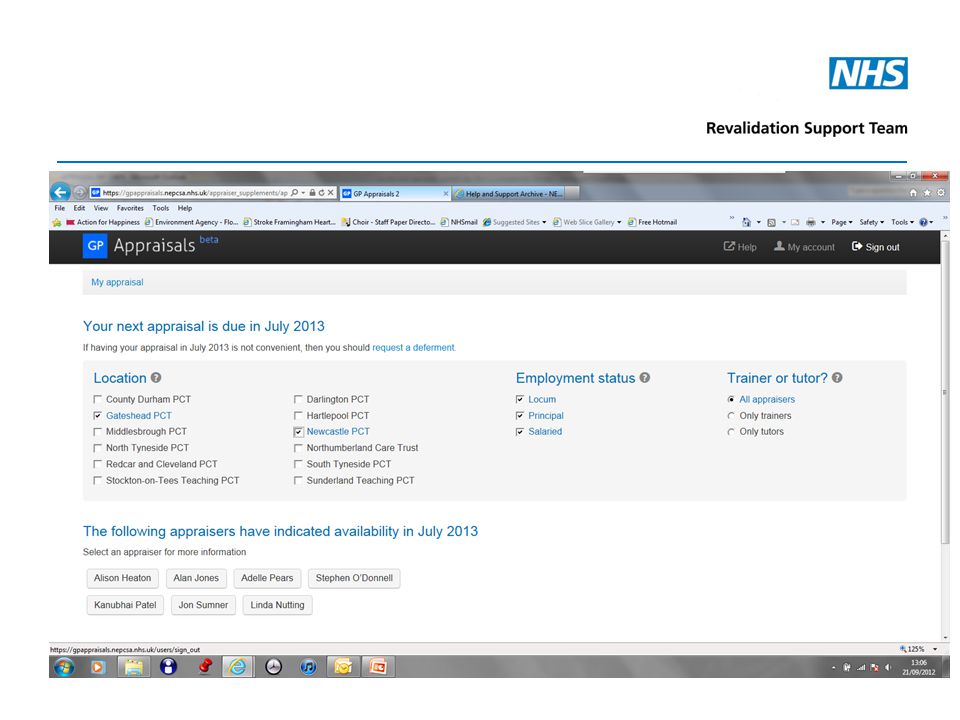Expand the Suggested Sites dropdown
This screenshot has height=720, width=960.
click(544, 222)
